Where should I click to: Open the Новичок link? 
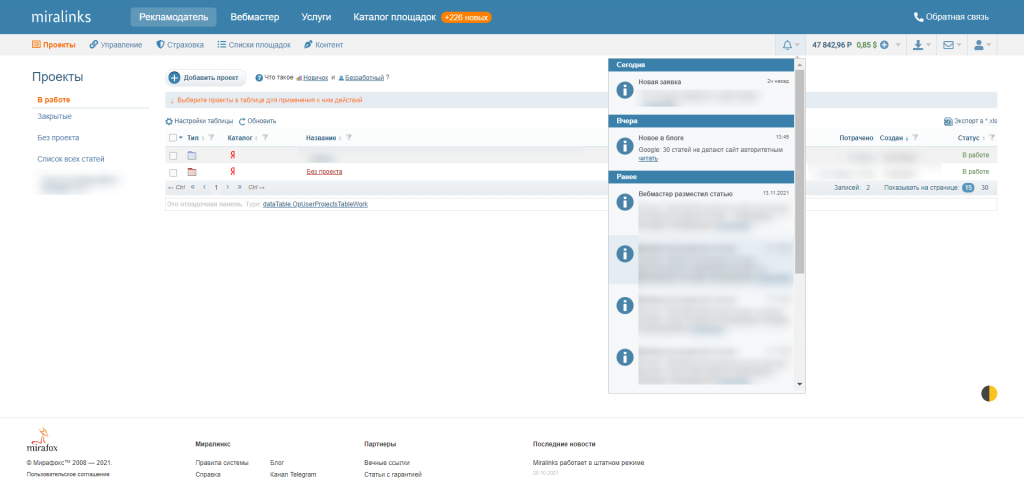point(315,78)
